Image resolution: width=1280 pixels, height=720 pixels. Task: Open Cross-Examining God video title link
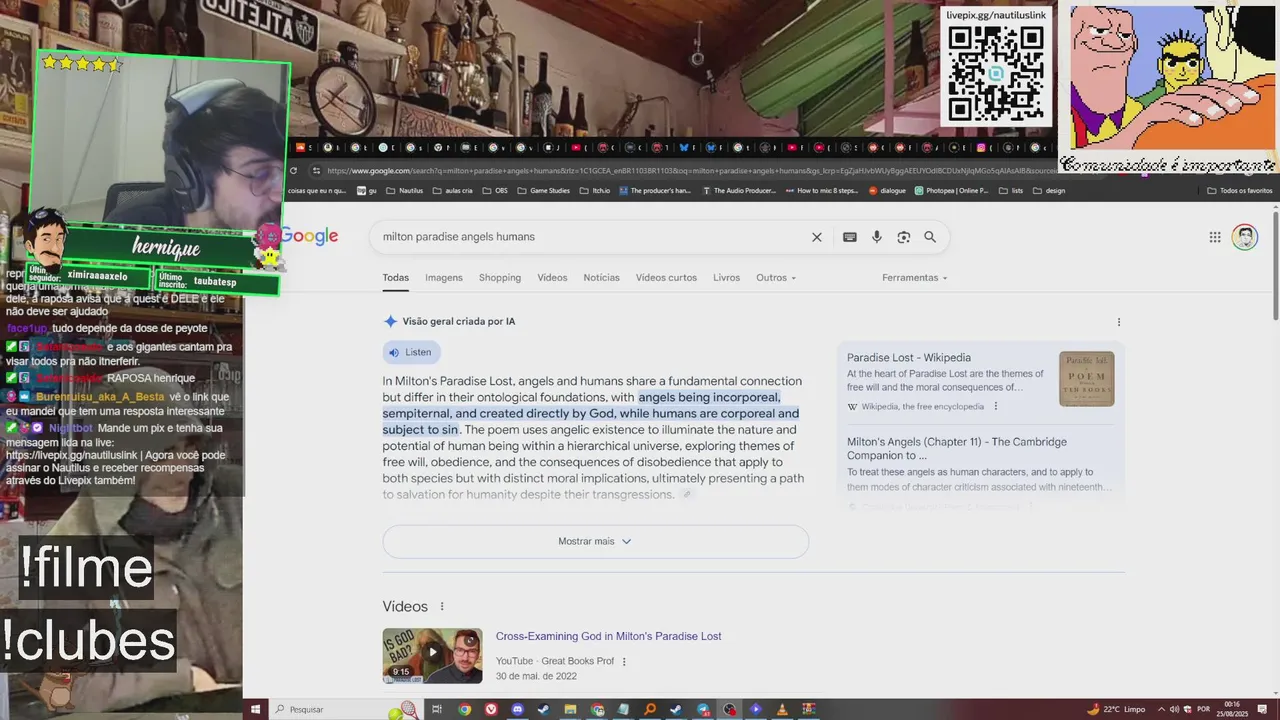[x=608, y=636]
